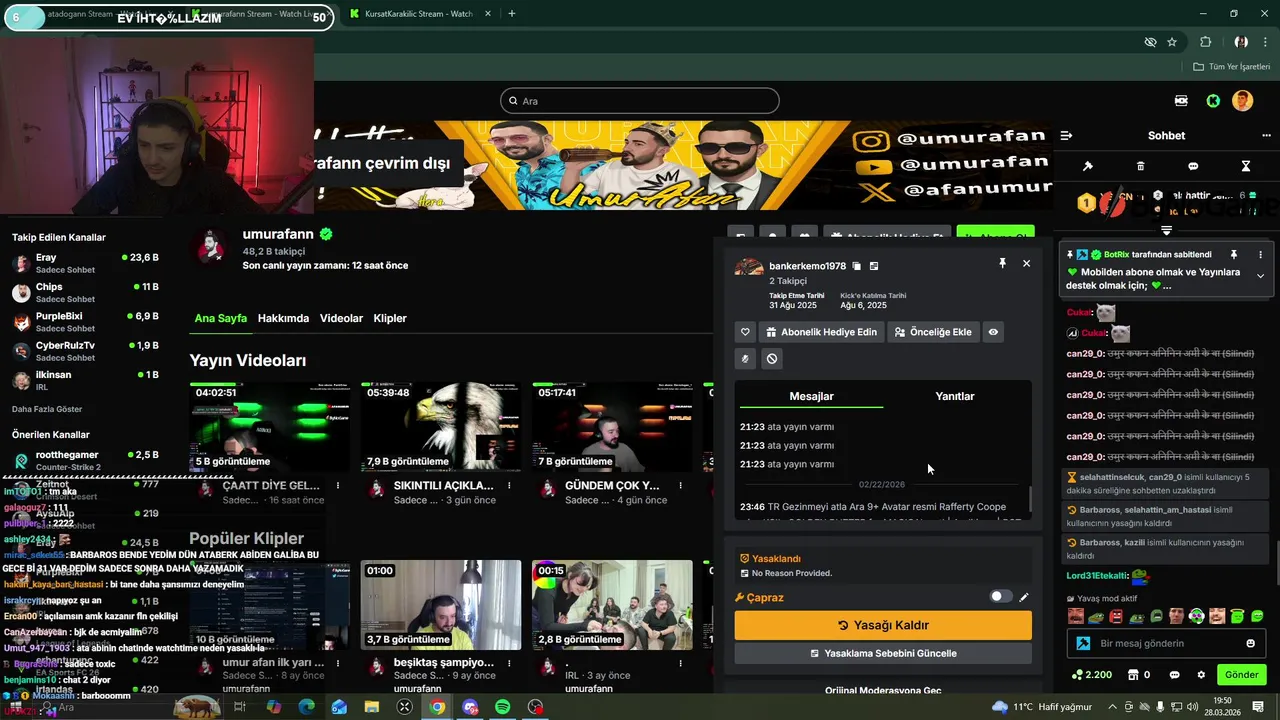Copy bankerkemo1978 username via copy icon
1280x720 pixels.
857,266
